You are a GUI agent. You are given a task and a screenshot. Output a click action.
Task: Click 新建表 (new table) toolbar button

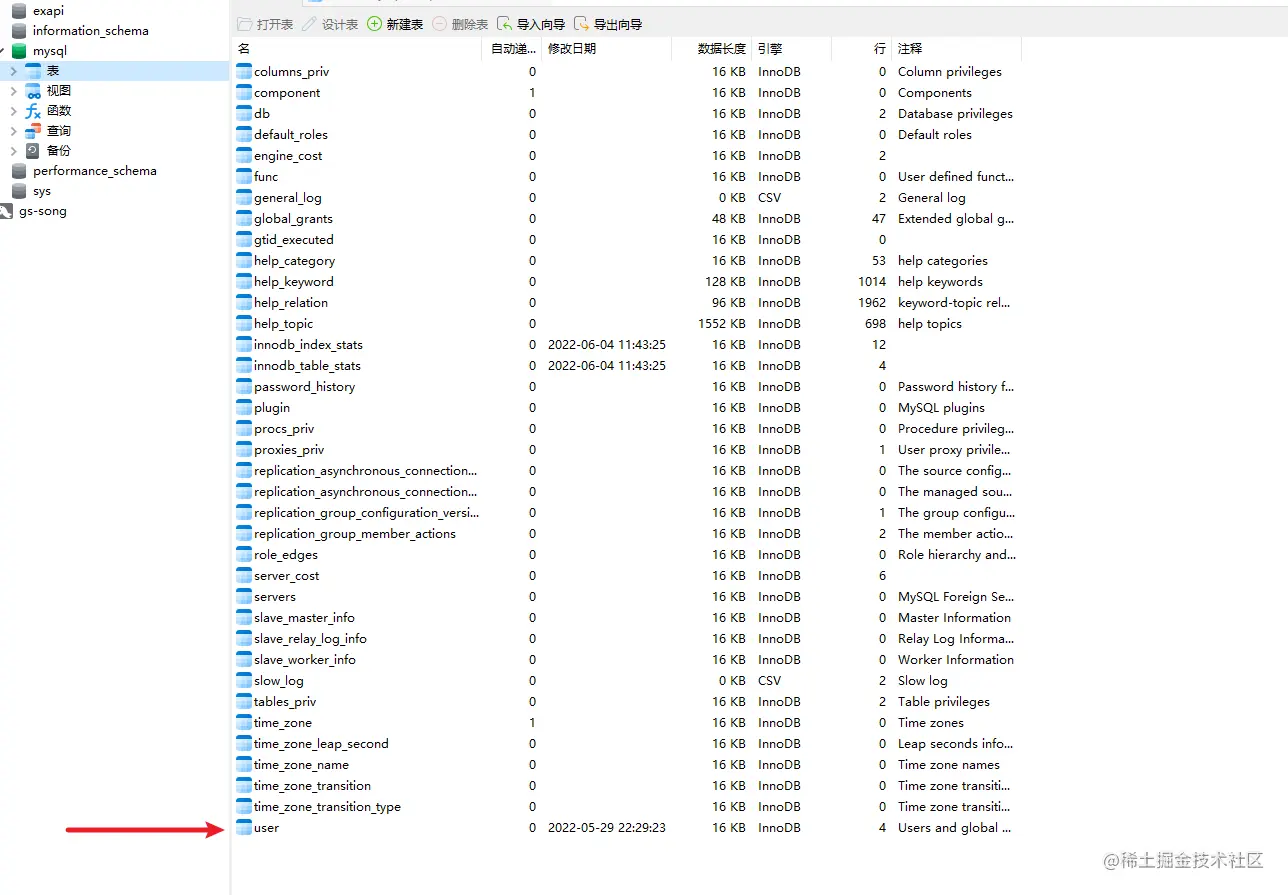click(395, 24)
